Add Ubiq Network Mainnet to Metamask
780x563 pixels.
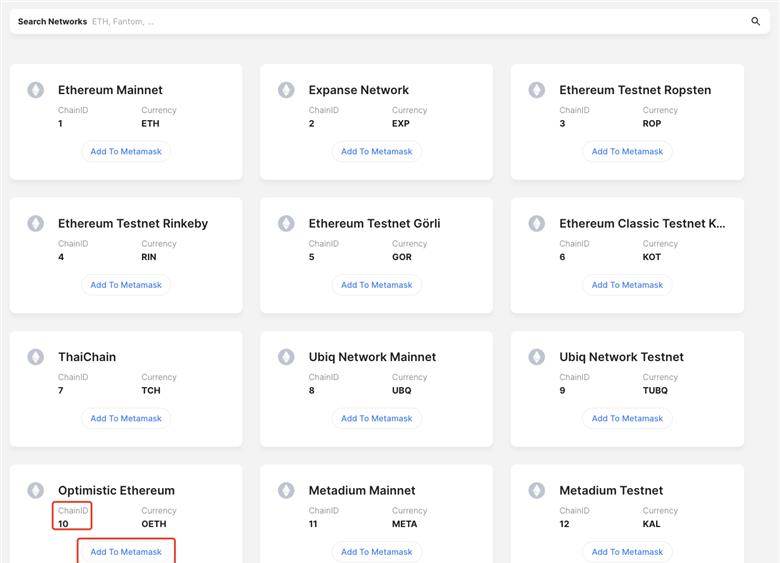(377, 418)
